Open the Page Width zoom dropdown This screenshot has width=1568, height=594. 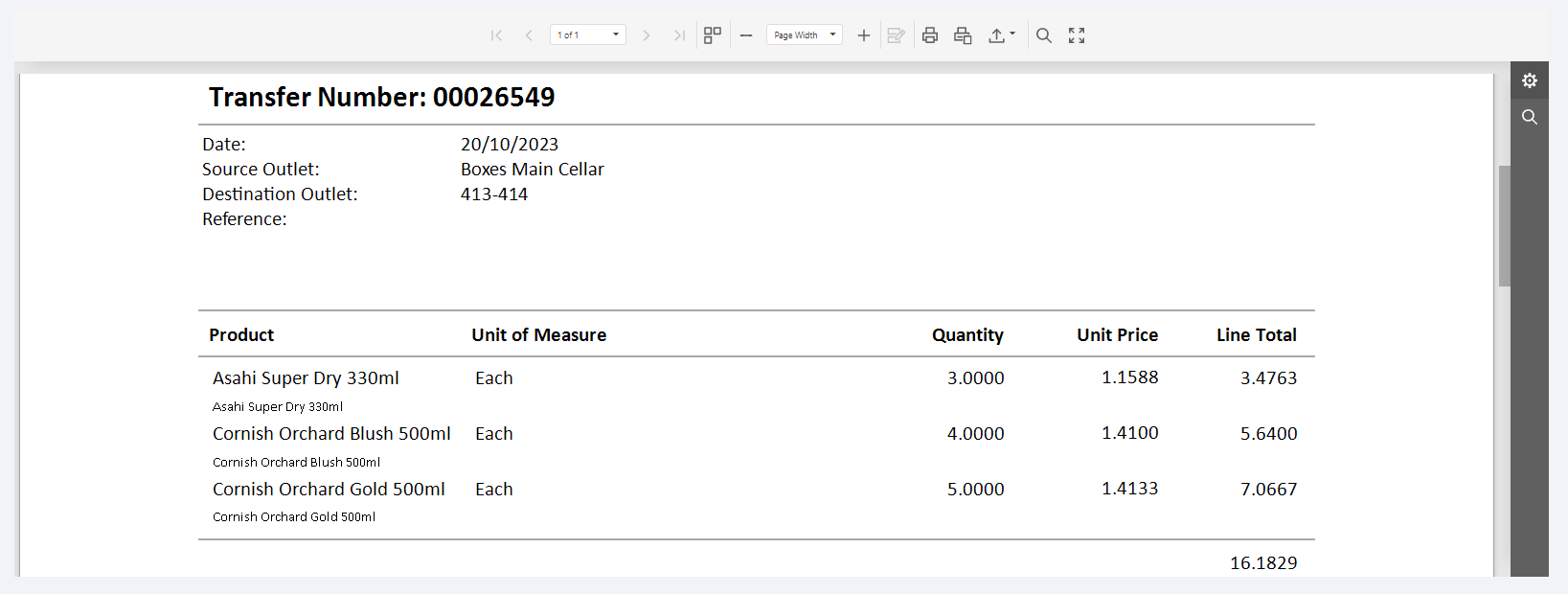pos(805,35)
